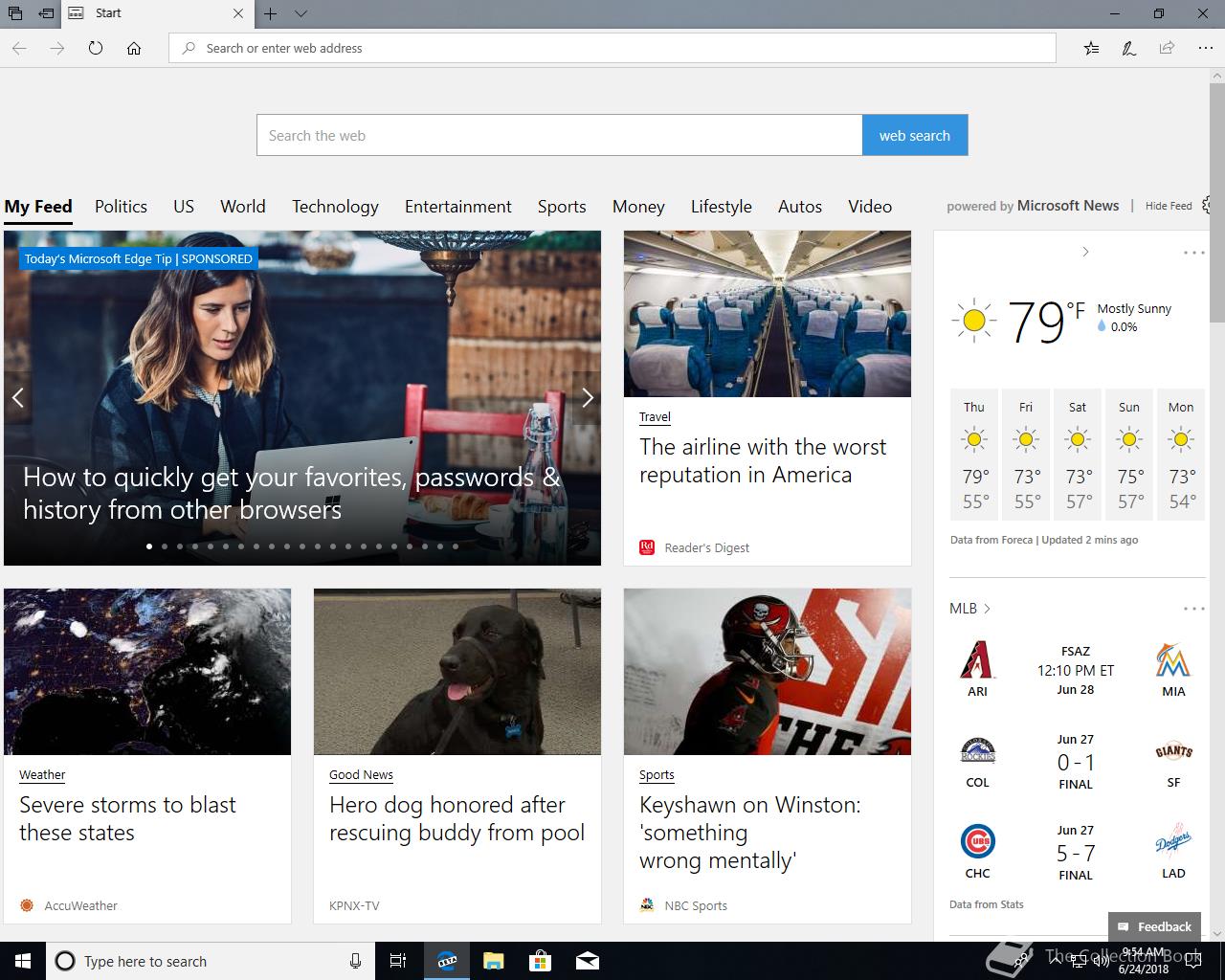Viewport: 1225px width, 980px height.
Task: Open Task View in taskbar
Action: 398,961
